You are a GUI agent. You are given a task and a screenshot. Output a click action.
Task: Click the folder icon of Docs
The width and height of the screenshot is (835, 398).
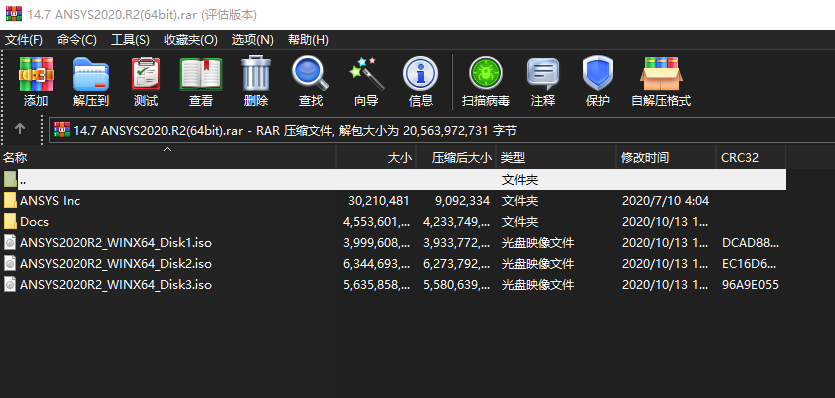(x=10, y=222)
